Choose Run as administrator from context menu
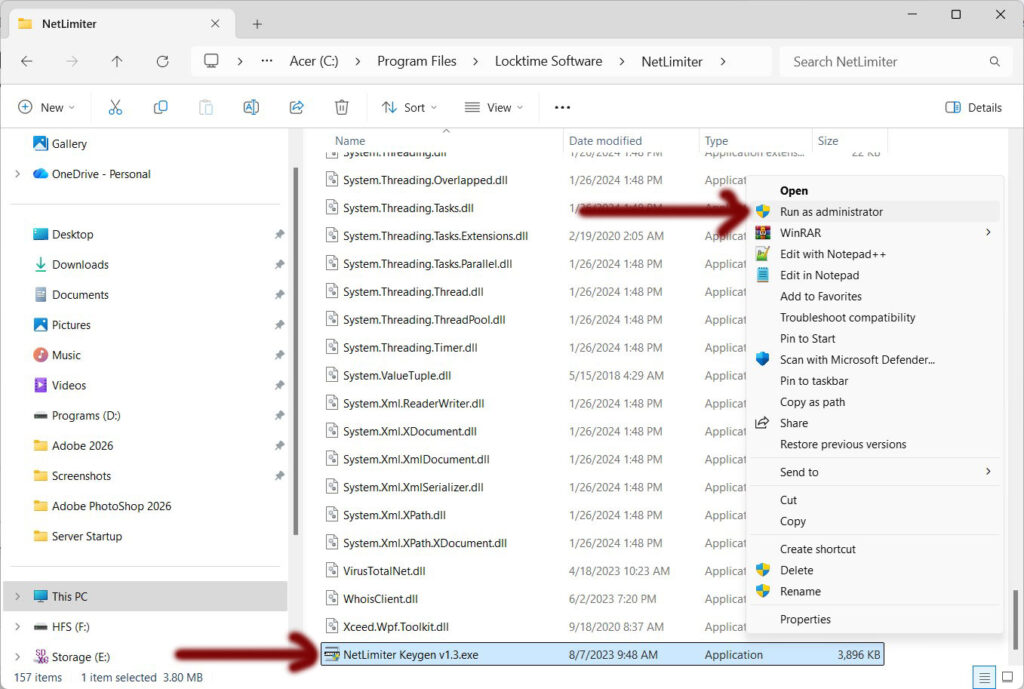 click(x=831, y=212)
